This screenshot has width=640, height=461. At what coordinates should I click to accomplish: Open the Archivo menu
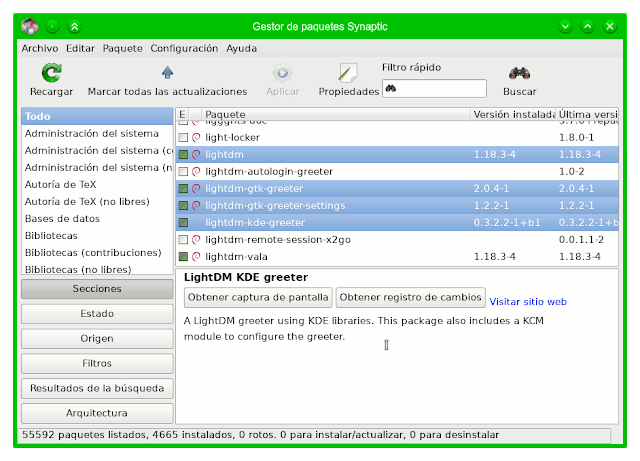pos(40,48)
